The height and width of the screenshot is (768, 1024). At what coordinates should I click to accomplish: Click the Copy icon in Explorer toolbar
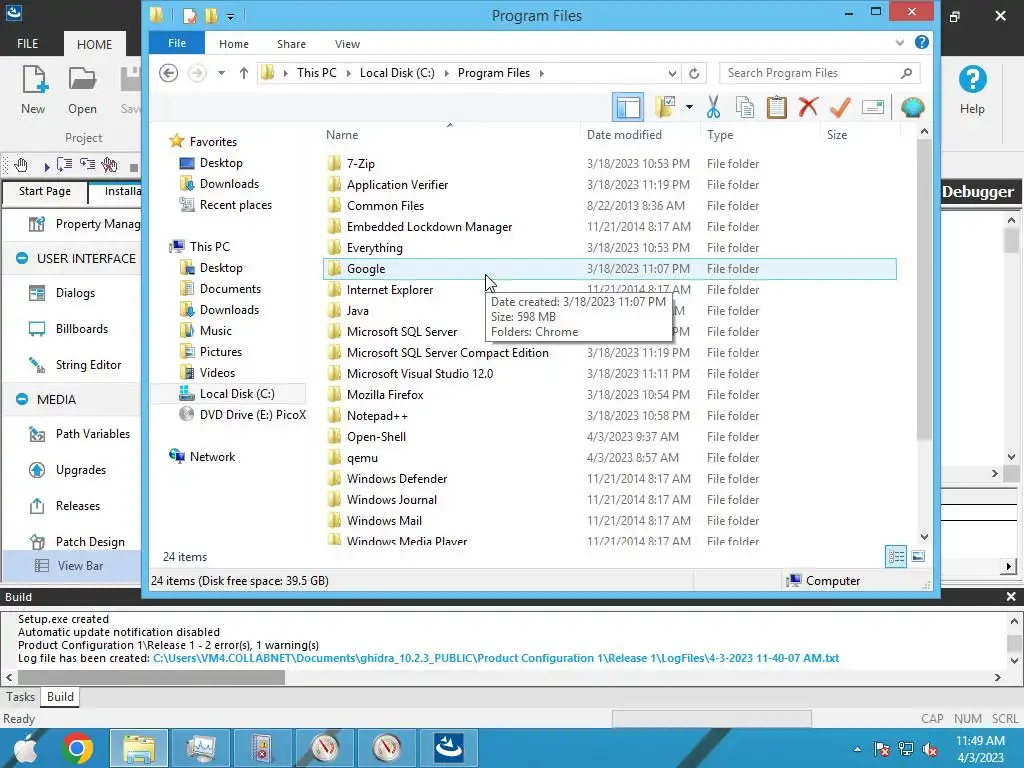(744, 107)
